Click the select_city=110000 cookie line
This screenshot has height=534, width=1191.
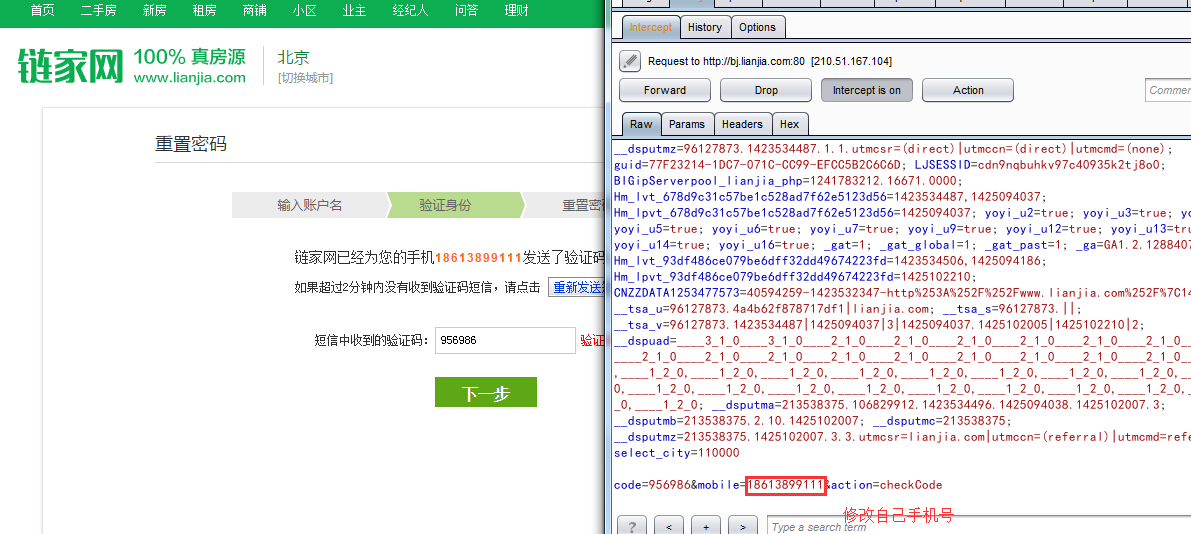(x=676, y=453)
